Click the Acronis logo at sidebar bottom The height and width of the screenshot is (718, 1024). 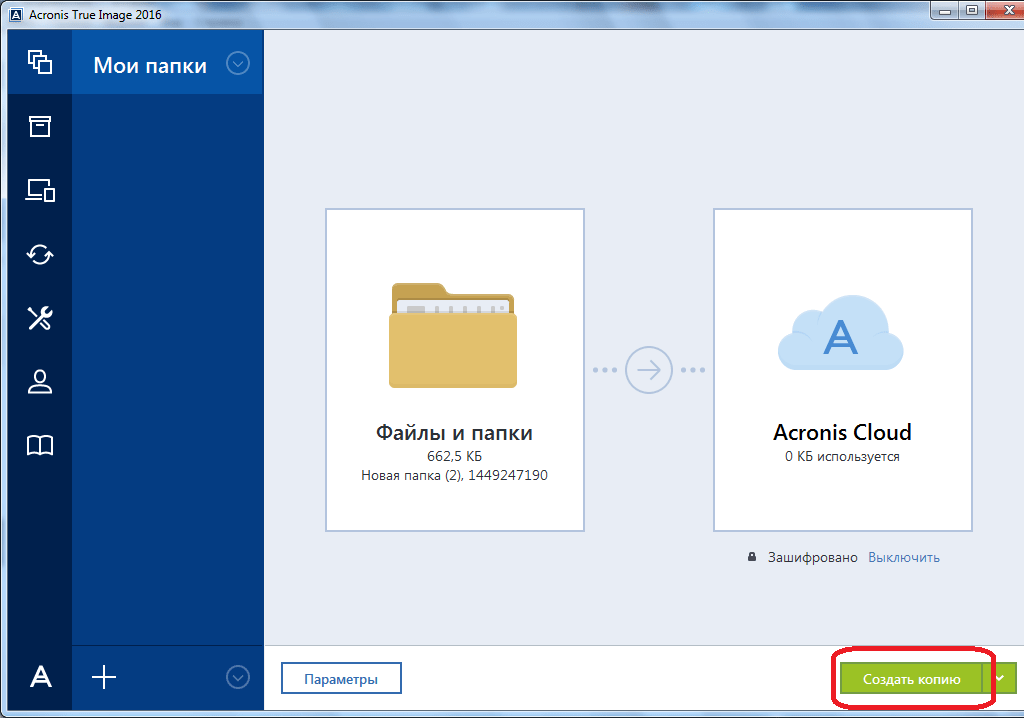[40, 677]
